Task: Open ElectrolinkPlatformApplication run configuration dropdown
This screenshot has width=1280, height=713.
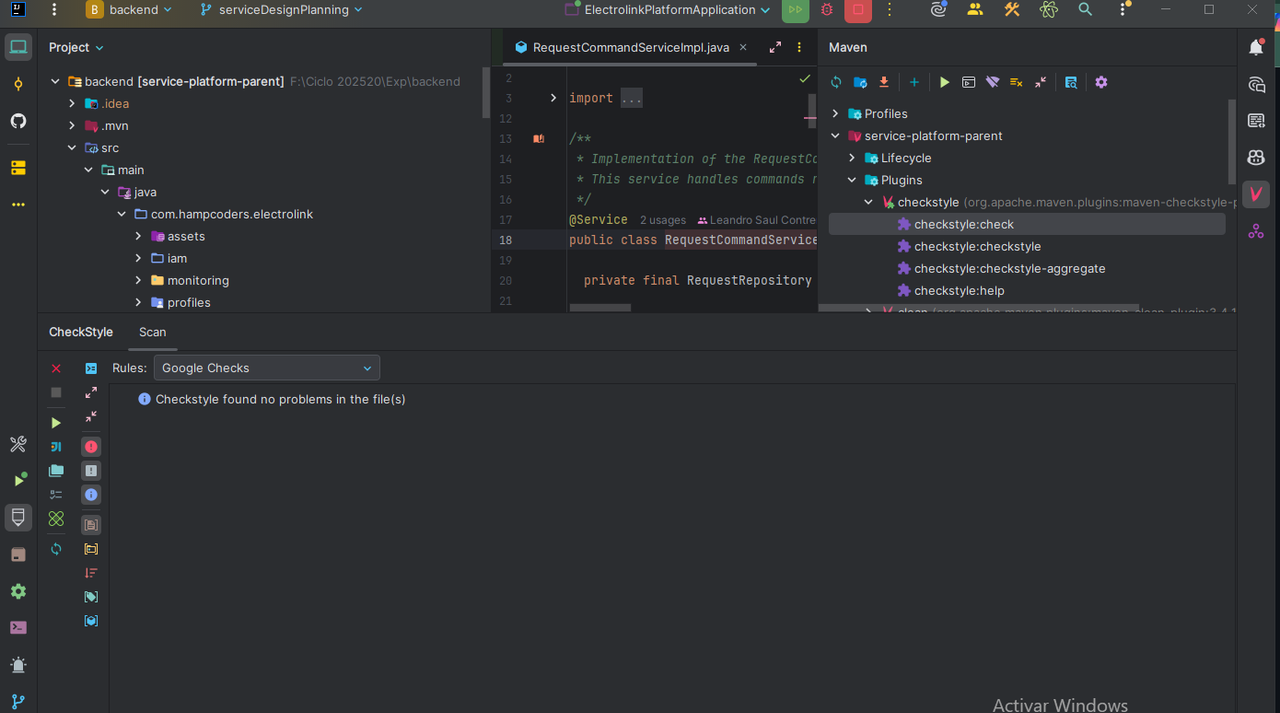Action: (668, 10)
